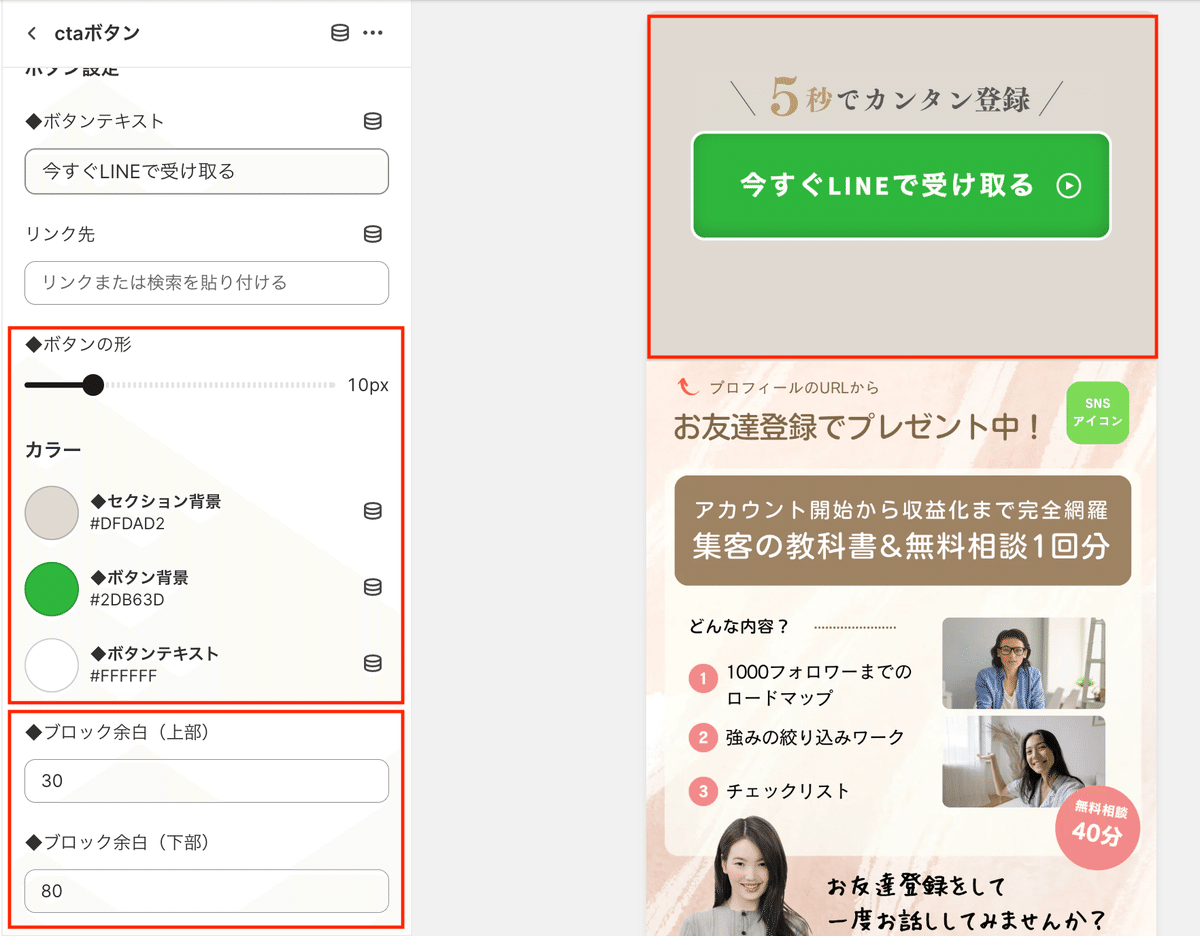This screenshot has width=1200, height=936.
Task: Click the #DFDAD2 hex value text
Action: [127, 524]
